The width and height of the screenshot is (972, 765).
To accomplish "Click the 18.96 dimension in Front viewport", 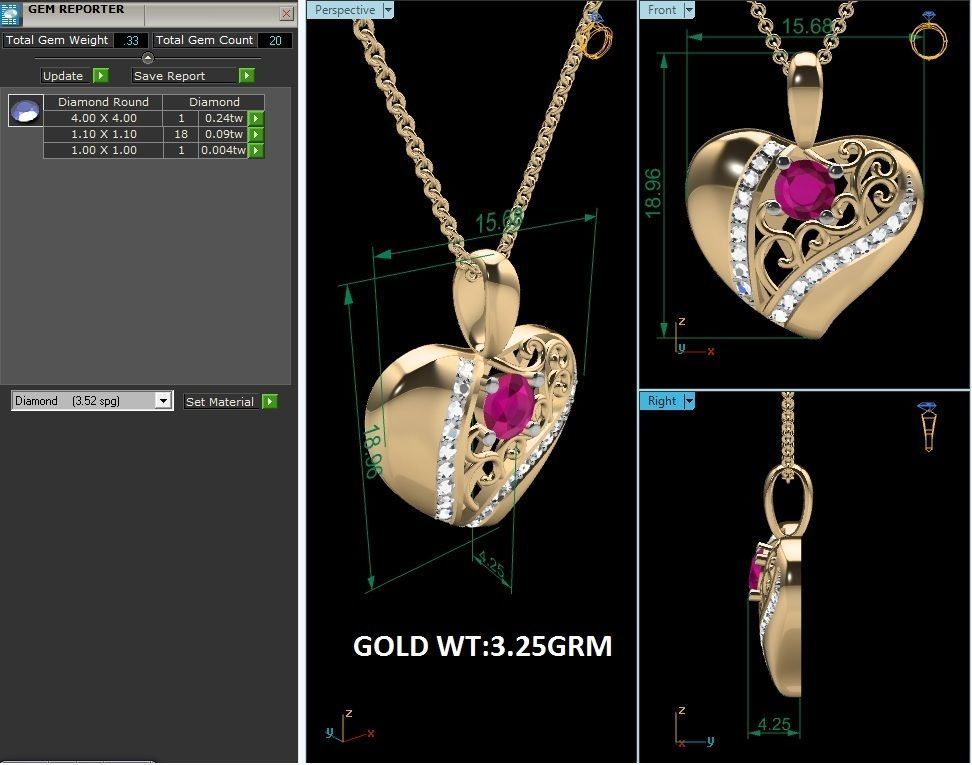I will coord(653,193).
